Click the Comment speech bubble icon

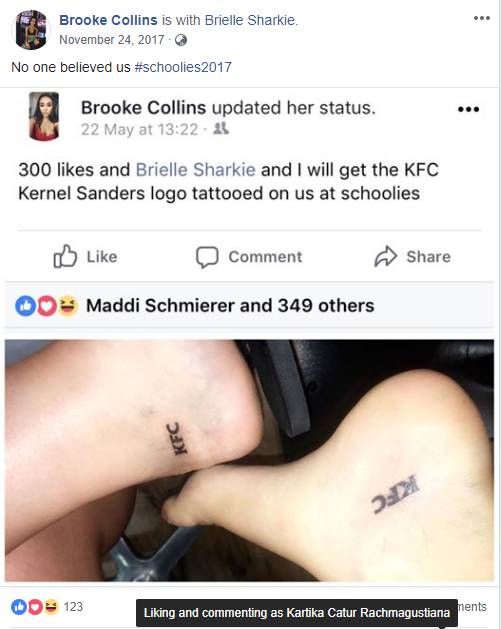click(207, 257)
